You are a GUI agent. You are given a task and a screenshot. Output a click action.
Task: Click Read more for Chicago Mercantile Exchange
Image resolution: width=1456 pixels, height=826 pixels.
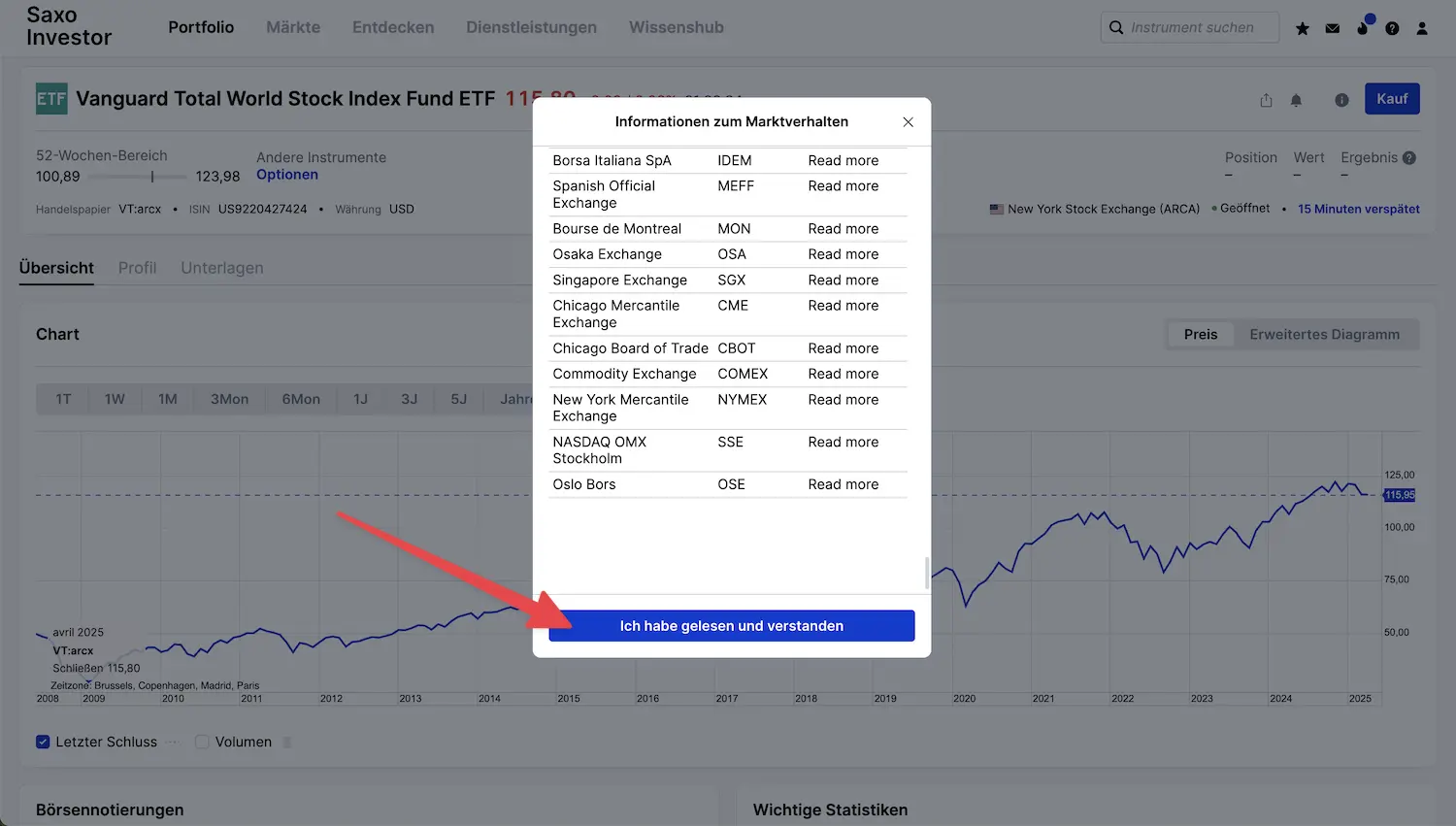(844, 305)
